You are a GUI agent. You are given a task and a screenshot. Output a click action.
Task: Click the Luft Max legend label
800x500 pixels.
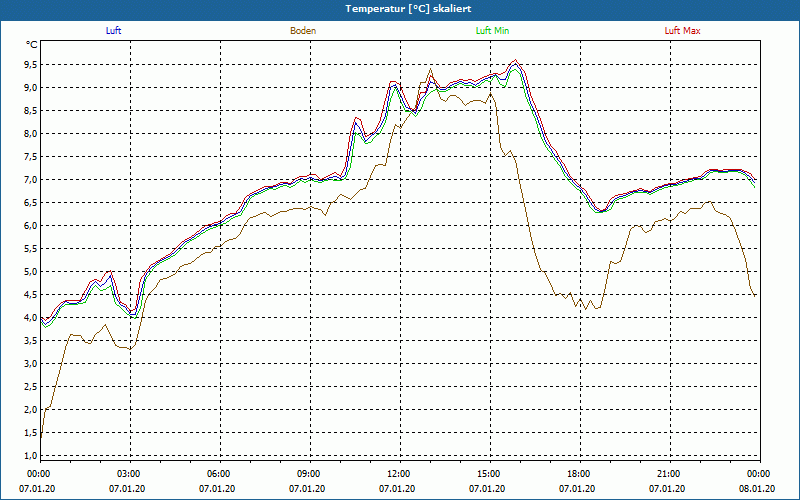(x=682, y=31)
